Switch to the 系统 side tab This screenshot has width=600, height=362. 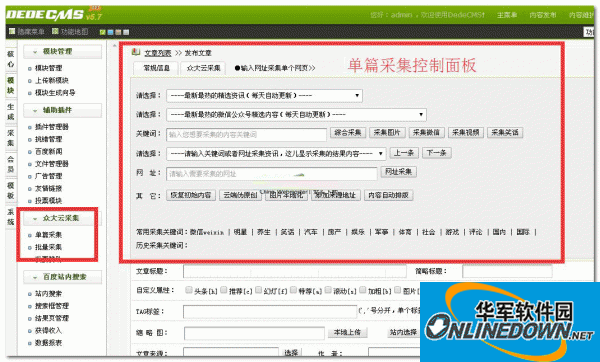click(11, 217)
